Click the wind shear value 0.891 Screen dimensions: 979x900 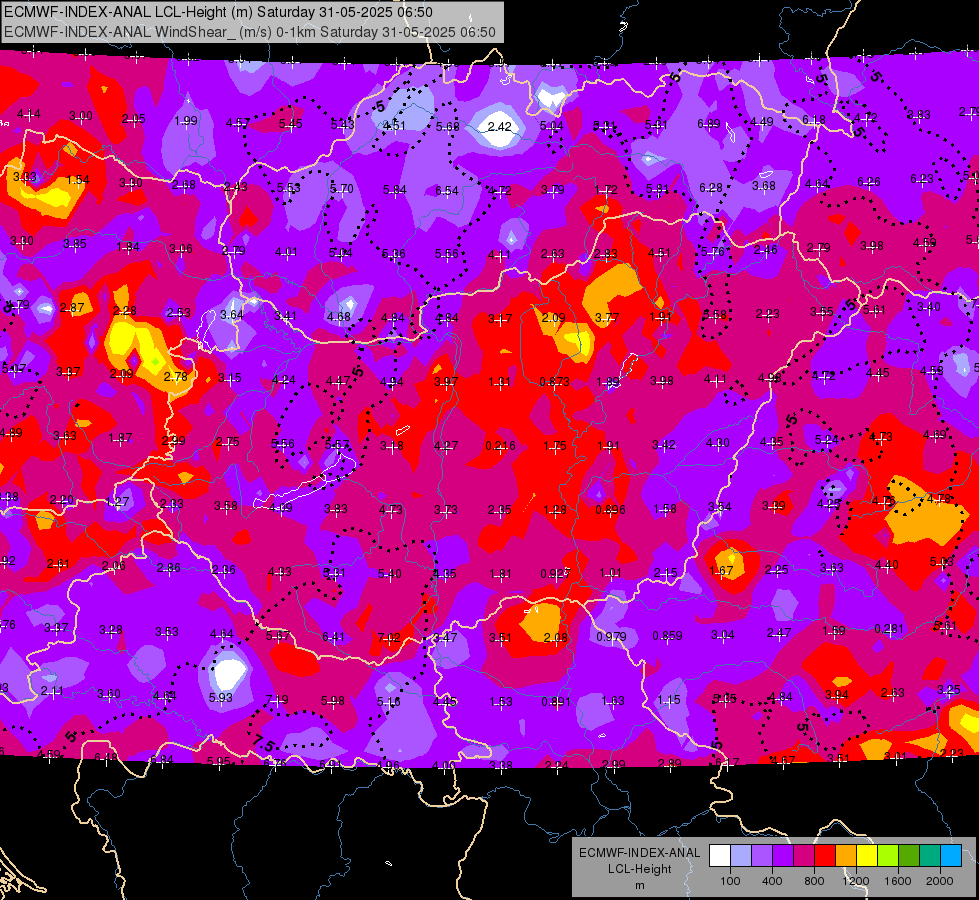tap(556, 701)
